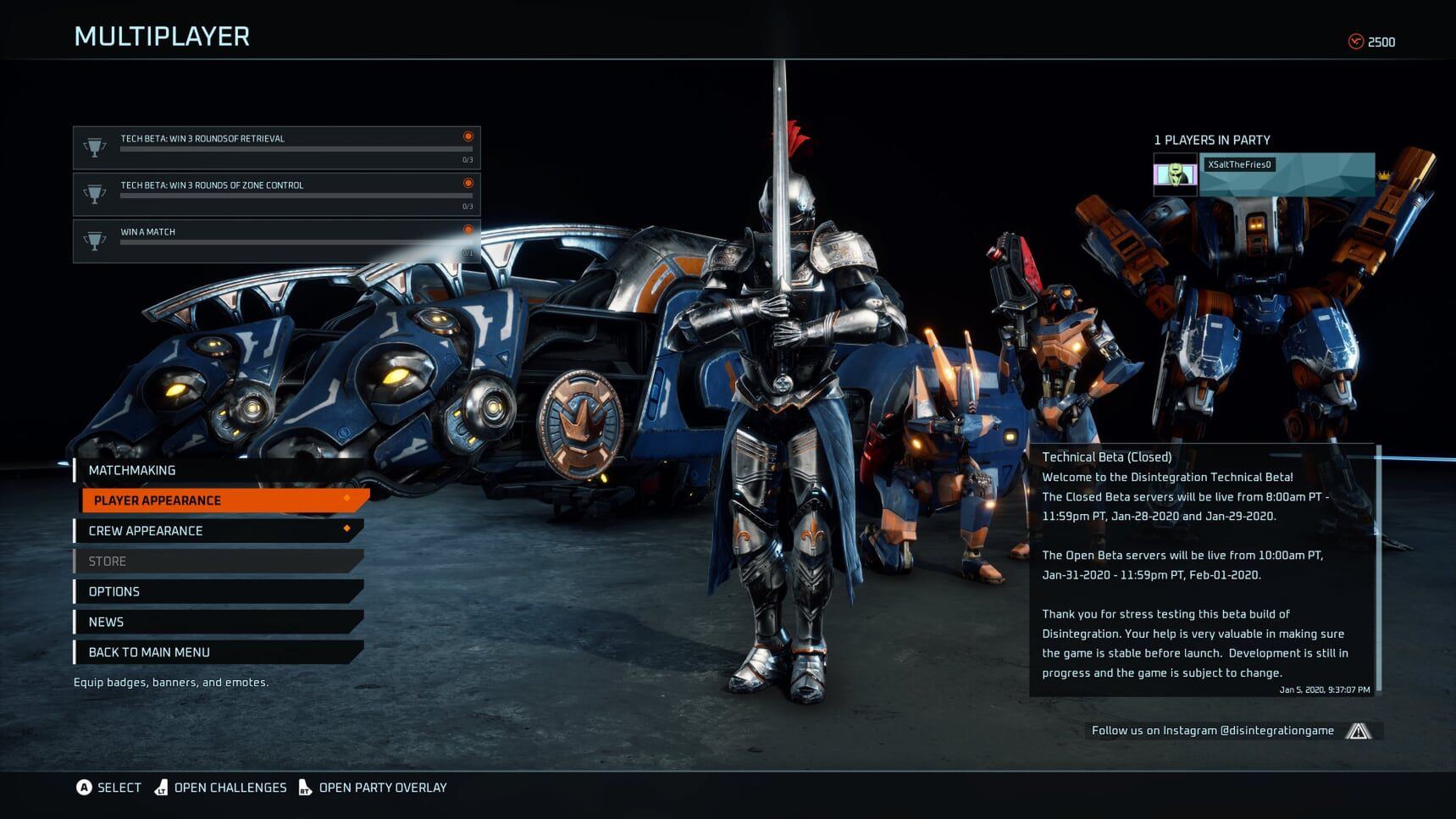Click the news timestamp 'Jan 5, 2020, 9:37:07 PM'
Viewport: 1456px width, 819px height.
coord(1325,689)
